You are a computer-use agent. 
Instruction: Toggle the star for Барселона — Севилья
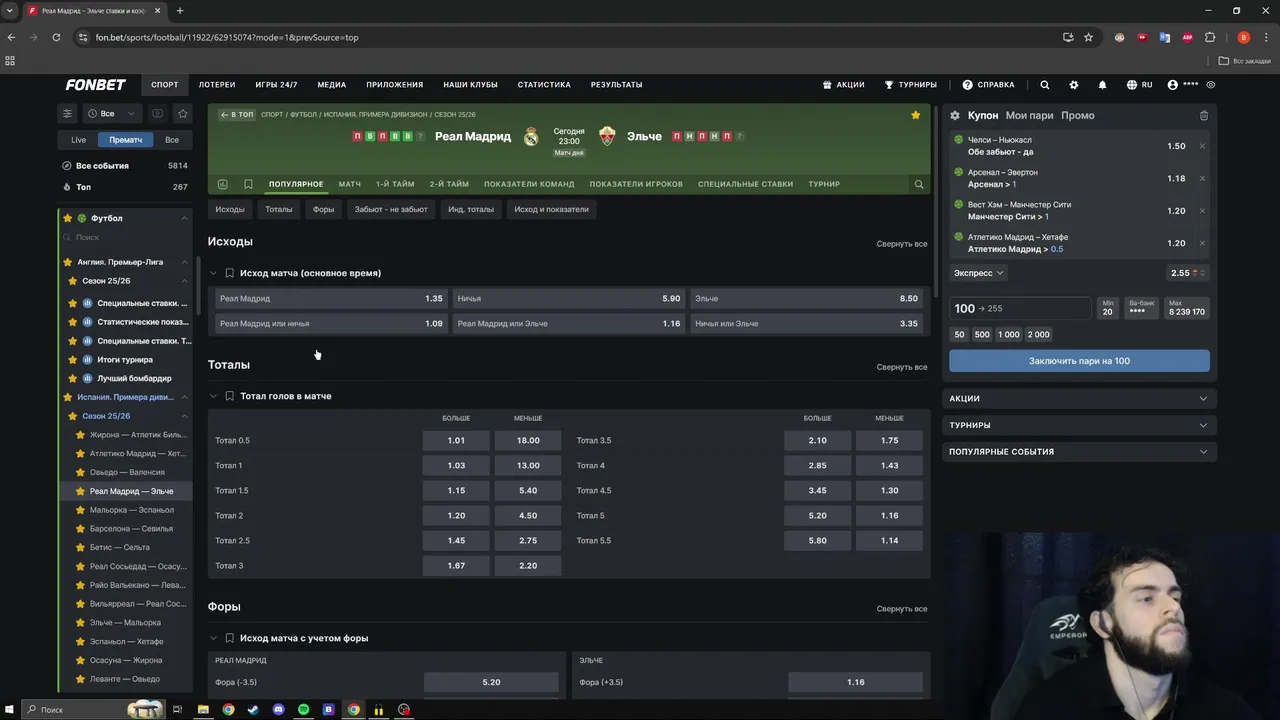click(80, 529)
